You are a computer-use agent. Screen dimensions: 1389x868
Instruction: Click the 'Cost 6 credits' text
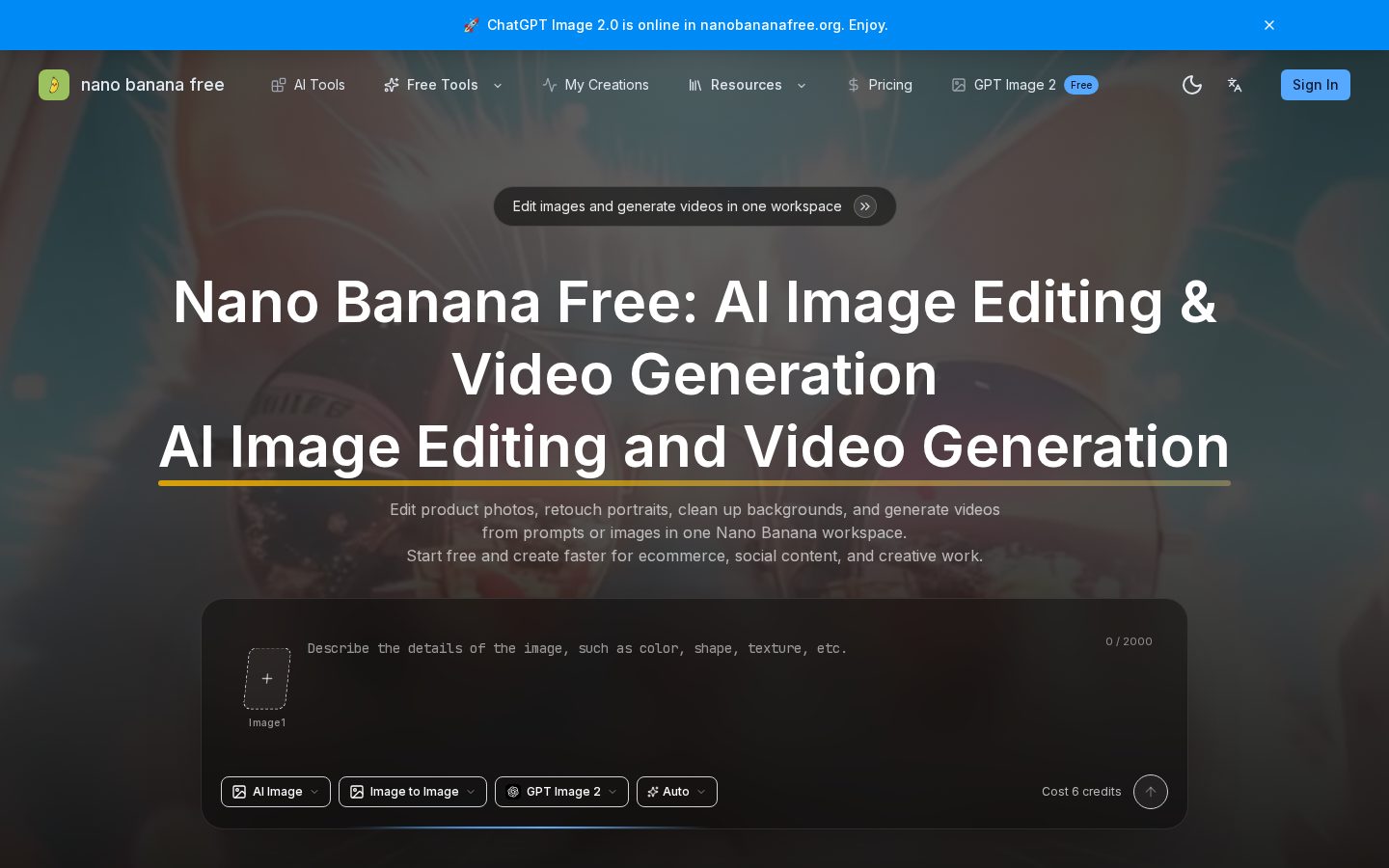click(x=1081, y=792)
